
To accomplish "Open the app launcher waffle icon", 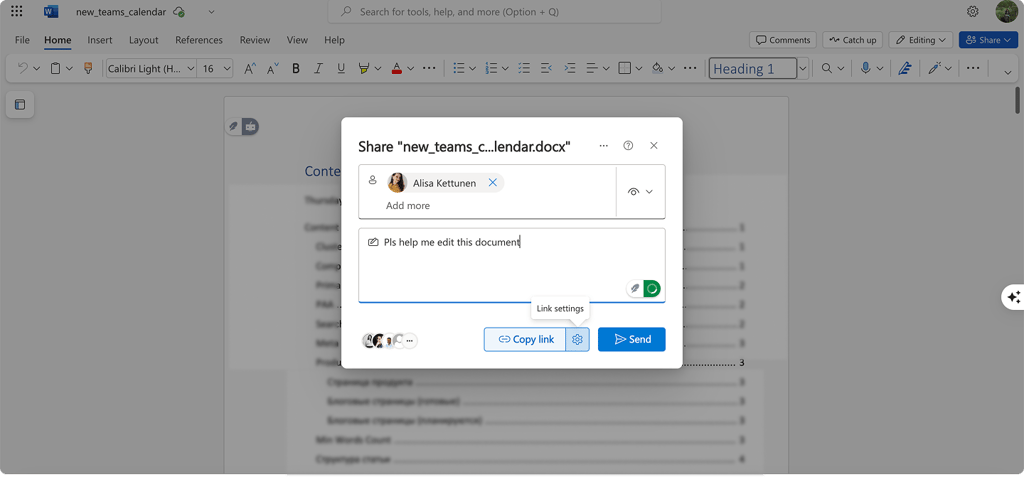I will coord(17,12).
